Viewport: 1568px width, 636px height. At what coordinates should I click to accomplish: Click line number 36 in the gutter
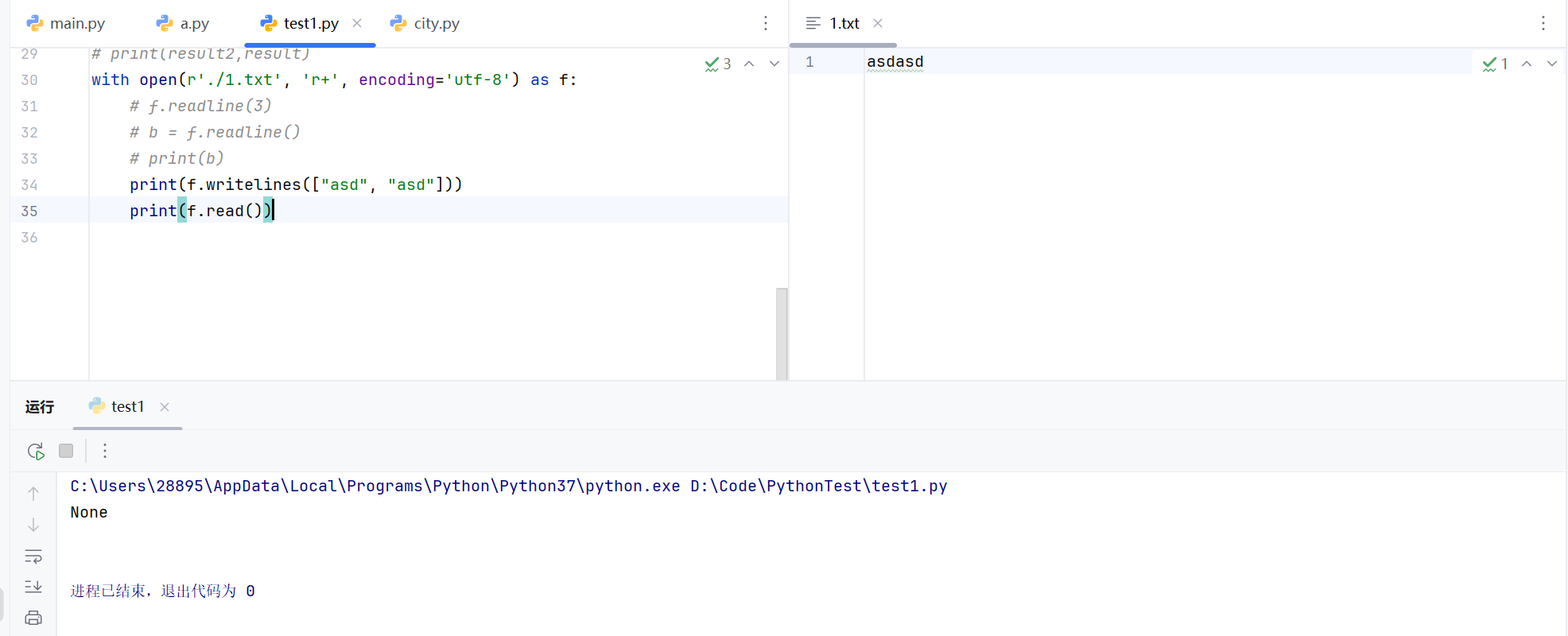29,237
